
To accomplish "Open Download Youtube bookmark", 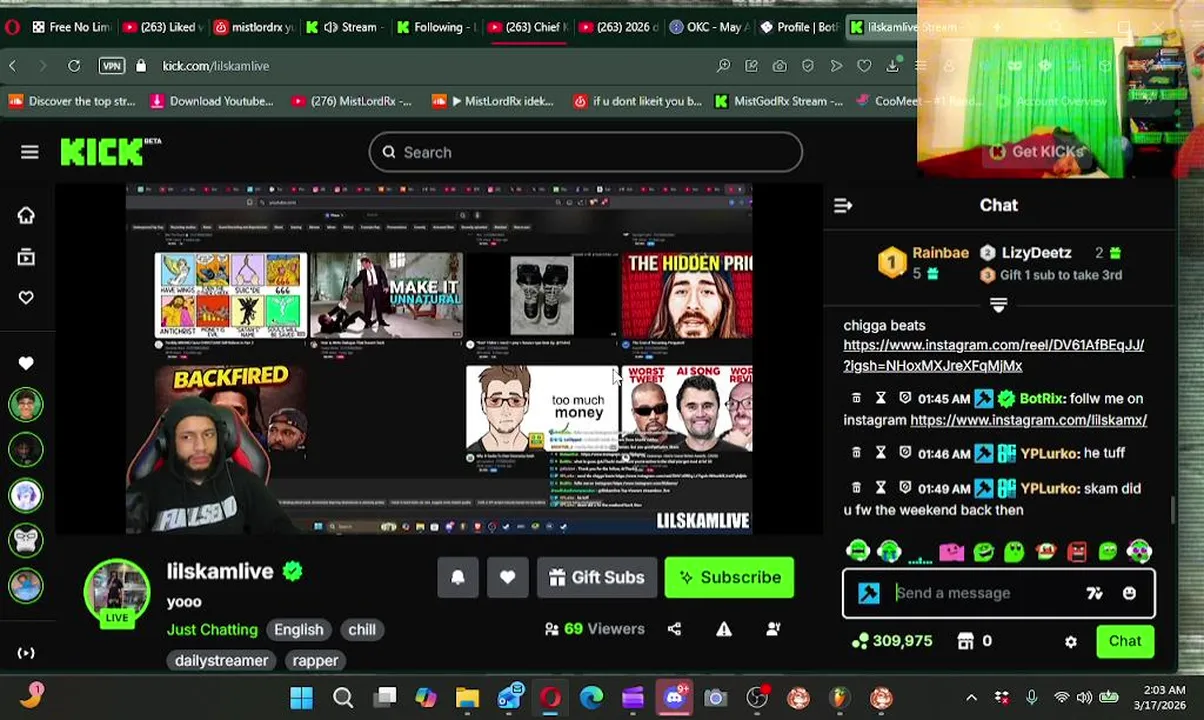I will [211, 101].
